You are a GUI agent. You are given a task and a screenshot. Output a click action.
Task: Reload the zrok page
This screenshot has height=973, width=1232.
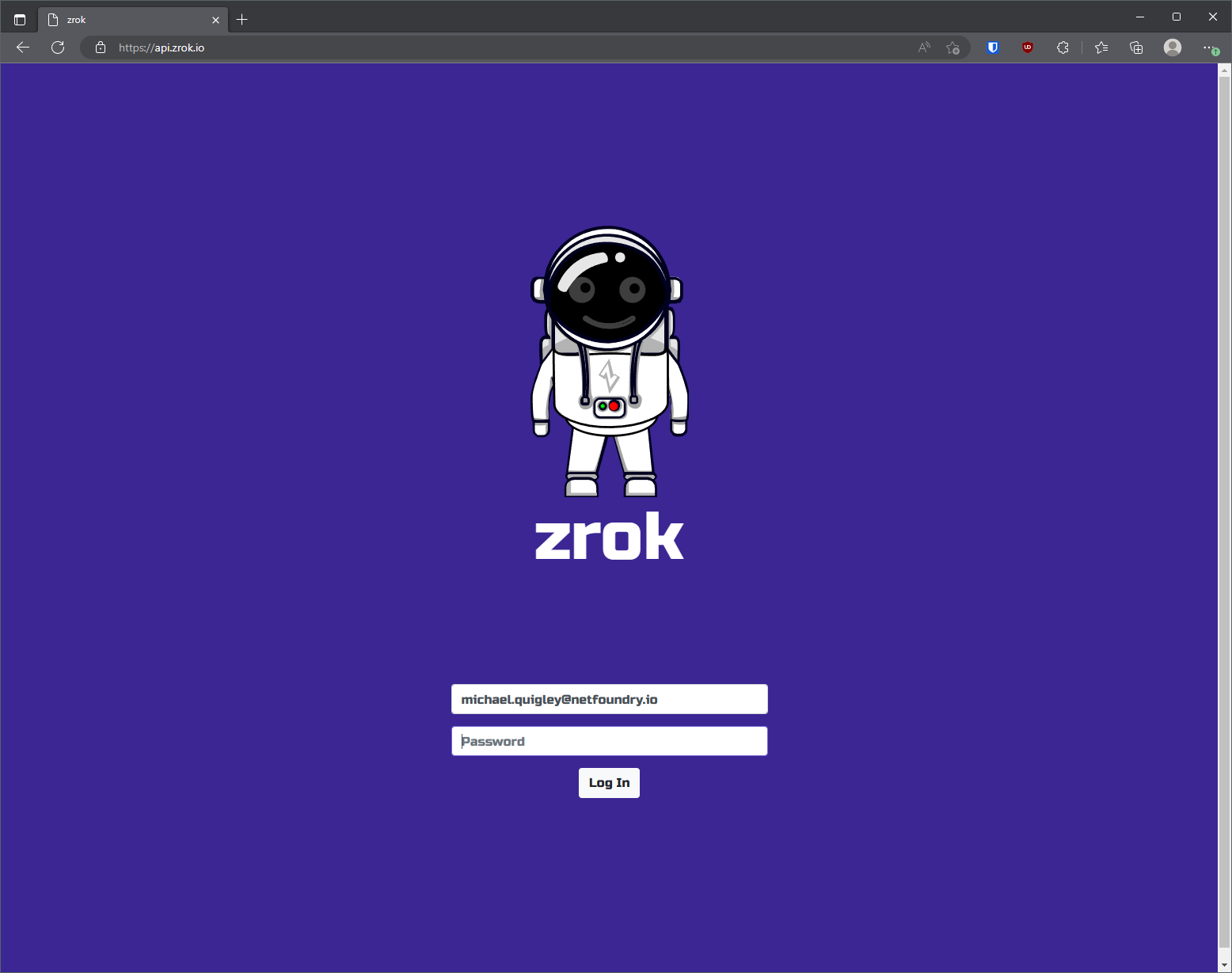click(58, 48)
